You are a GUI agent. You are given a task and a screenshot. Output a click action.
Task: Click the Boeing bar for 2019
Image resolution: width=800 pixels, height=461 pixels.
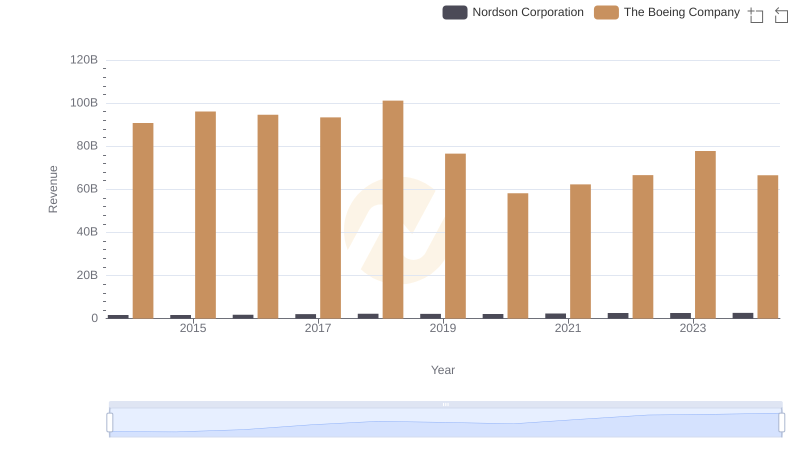pyautogui.click(x=455, y=236)
